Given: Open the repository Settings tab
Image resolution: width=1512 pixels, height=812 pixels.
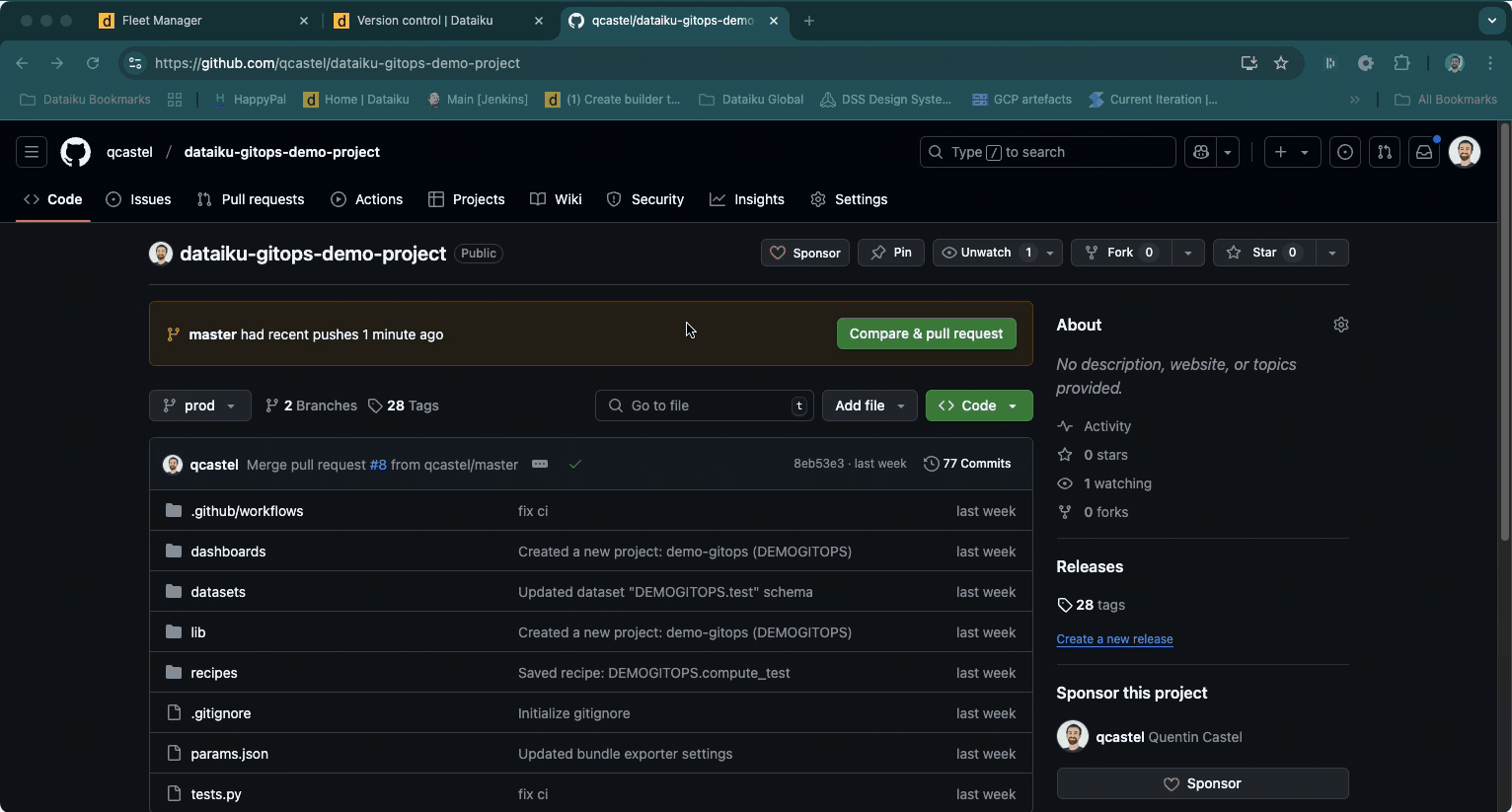Looking at the screenshot, I should pyautogui.click(x=849, y=199).
